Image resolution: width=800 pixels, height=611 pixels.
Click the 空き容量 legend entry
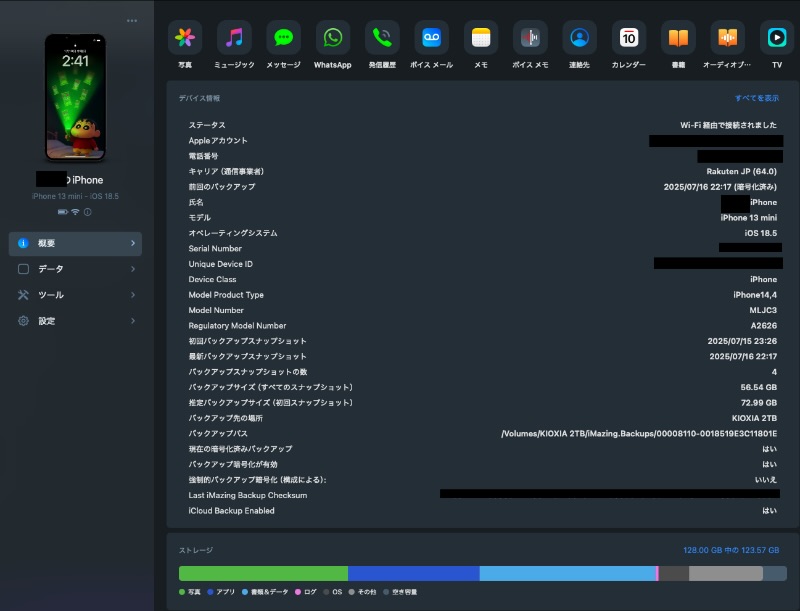coord(400,592)
